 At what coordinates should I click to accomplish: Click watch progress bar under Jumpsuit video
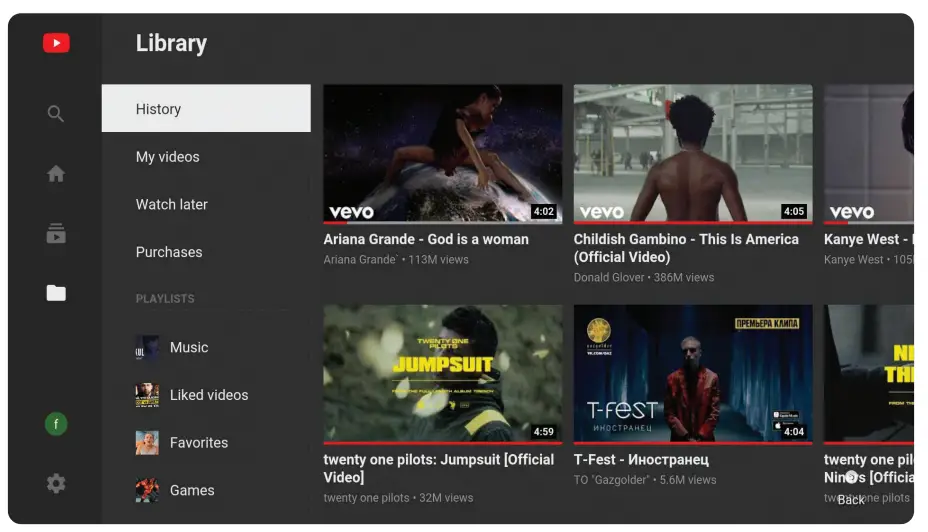[443, 443]
